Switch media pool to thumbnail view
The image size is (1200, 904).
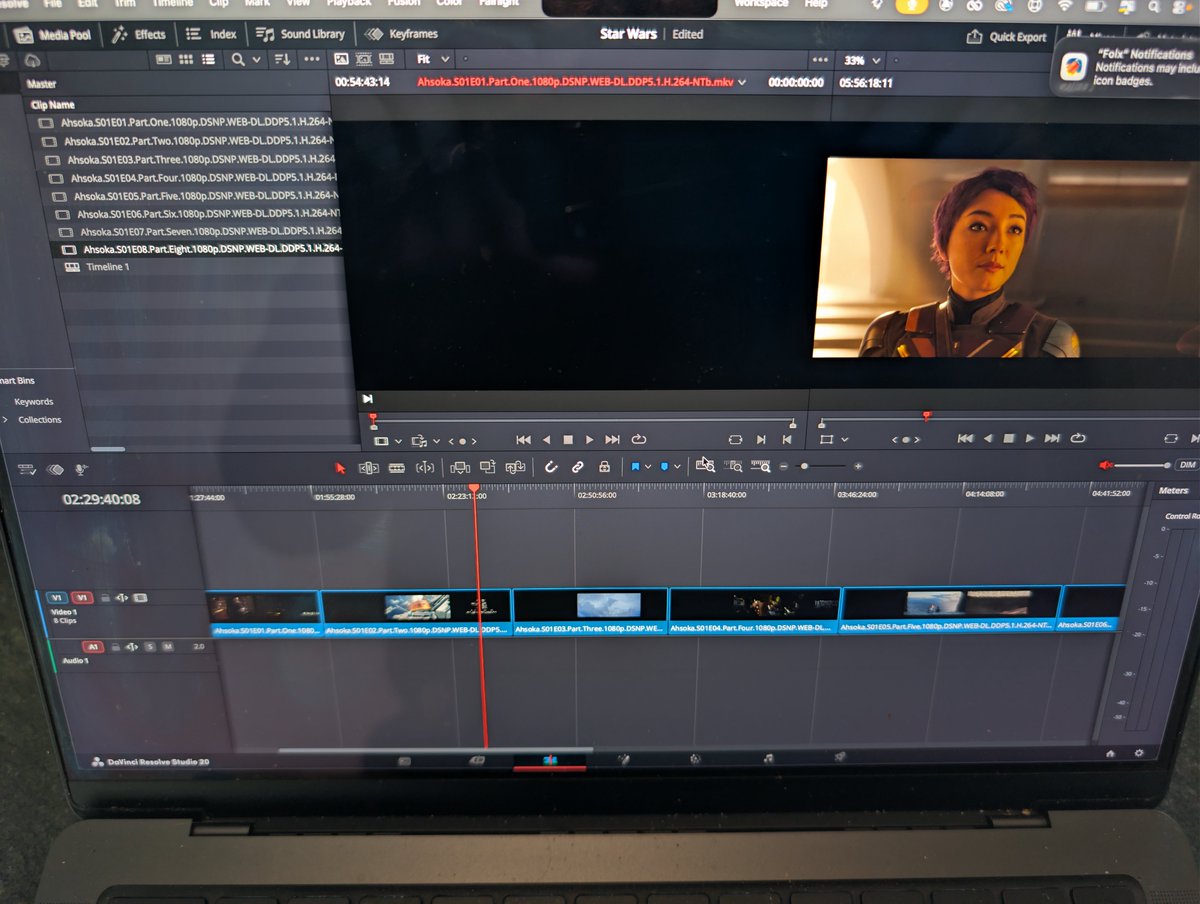185,60
